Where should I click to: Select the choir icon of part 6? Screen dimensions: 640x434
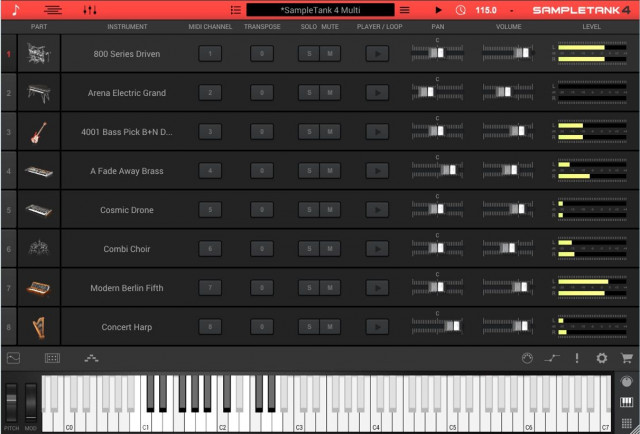pyautogui.click(x=39, y=248)
